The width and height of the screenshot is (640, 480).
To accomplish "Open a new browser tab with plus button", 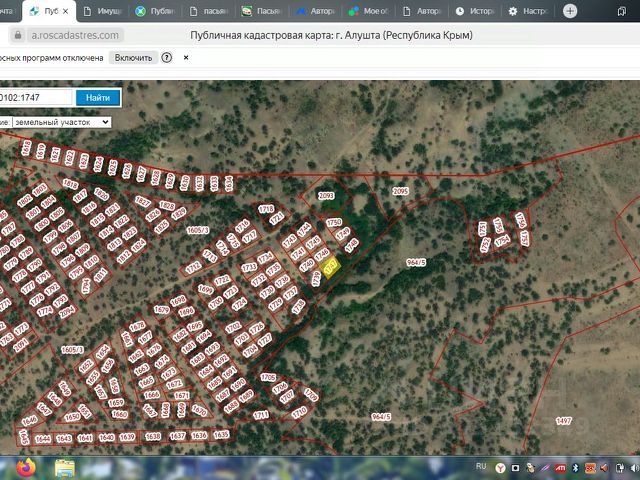I will click(570, 11).
